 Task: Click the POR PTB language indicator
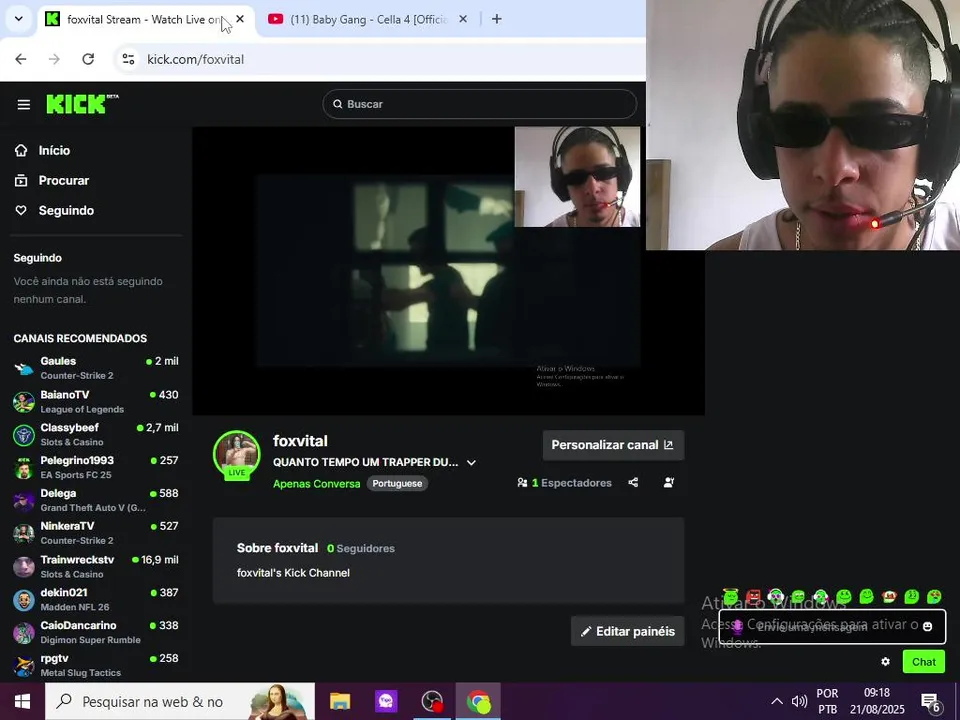click(x=827, y=702)
